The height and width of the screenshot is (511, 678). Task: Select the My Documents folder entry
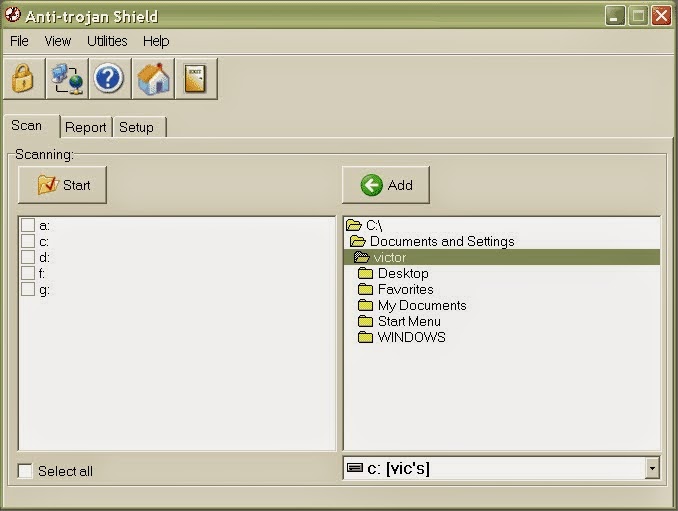(422, 305)
